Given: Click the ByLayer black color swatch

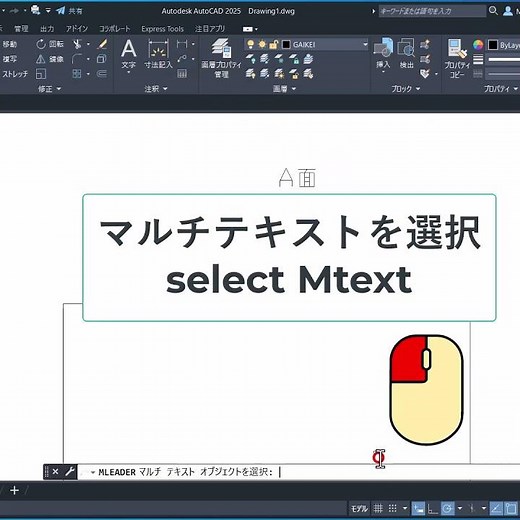Looking at the screenshot, I should point(493,45).
